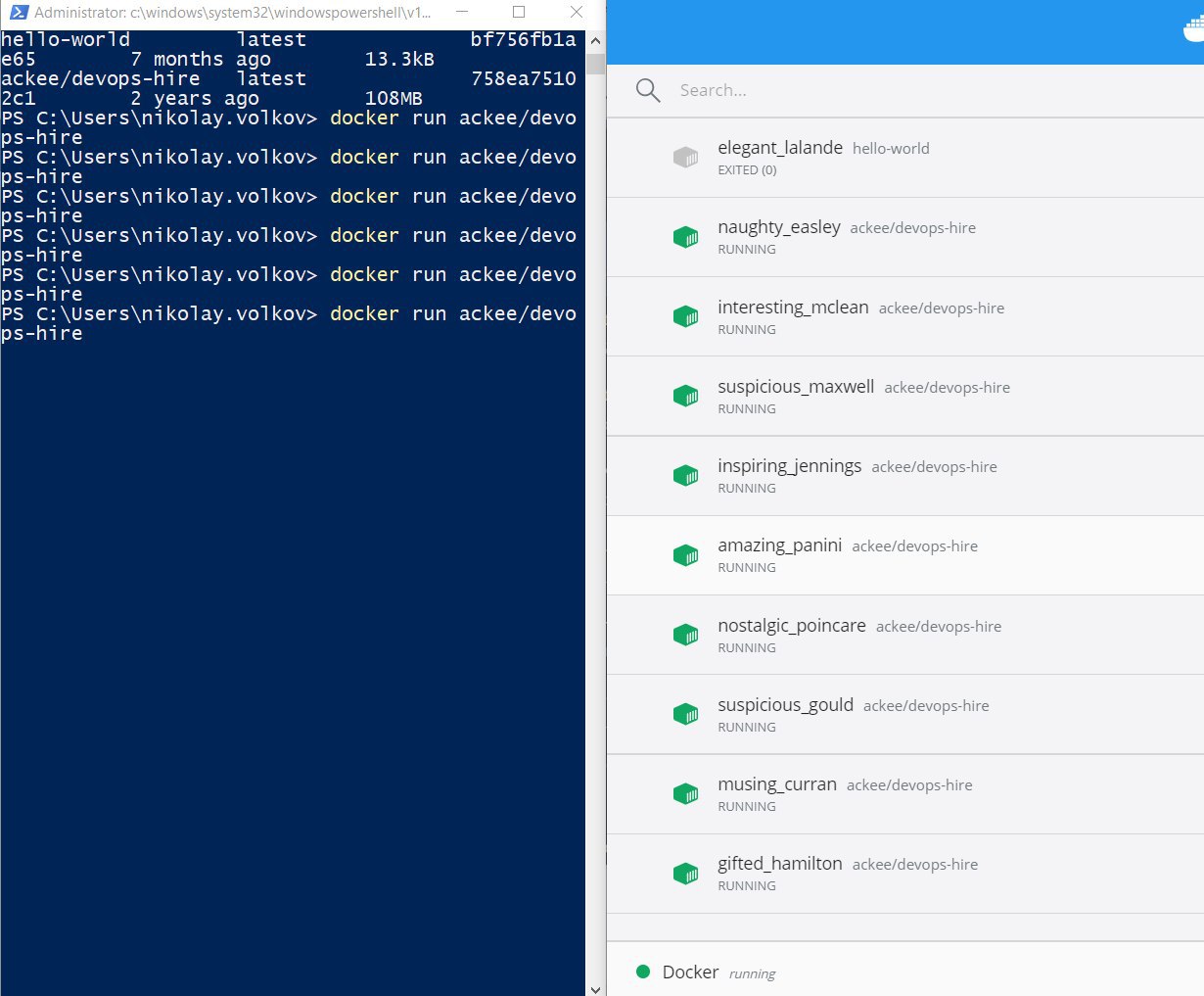1204x996 pixels.
Task: Click the PowerShell Administrator title text
Action: click(233, 14)
